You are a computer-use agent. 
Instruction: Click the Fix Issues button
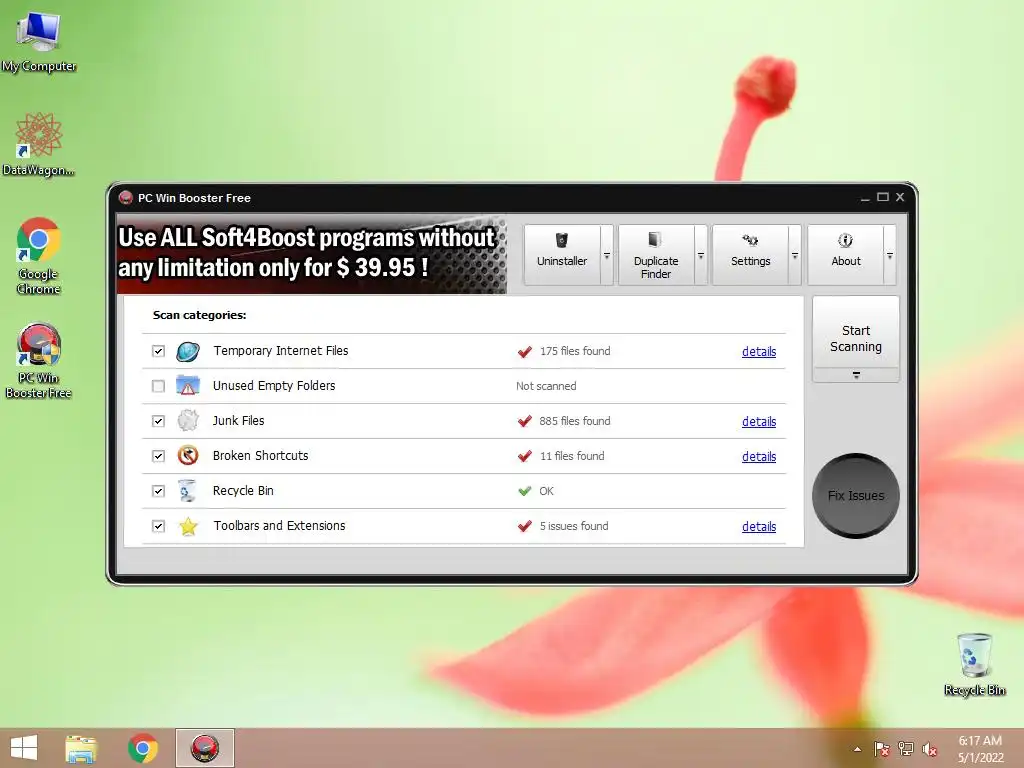coord(856,496)
